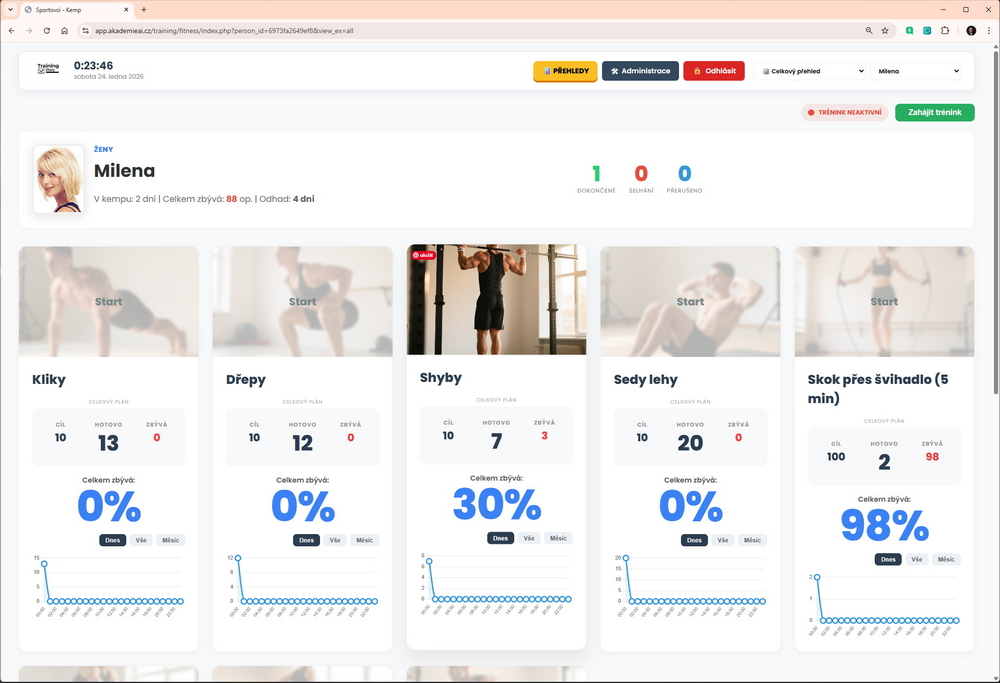
Task: Select the 'Sportovci - Kemp' browser tab
Action: 75,9
